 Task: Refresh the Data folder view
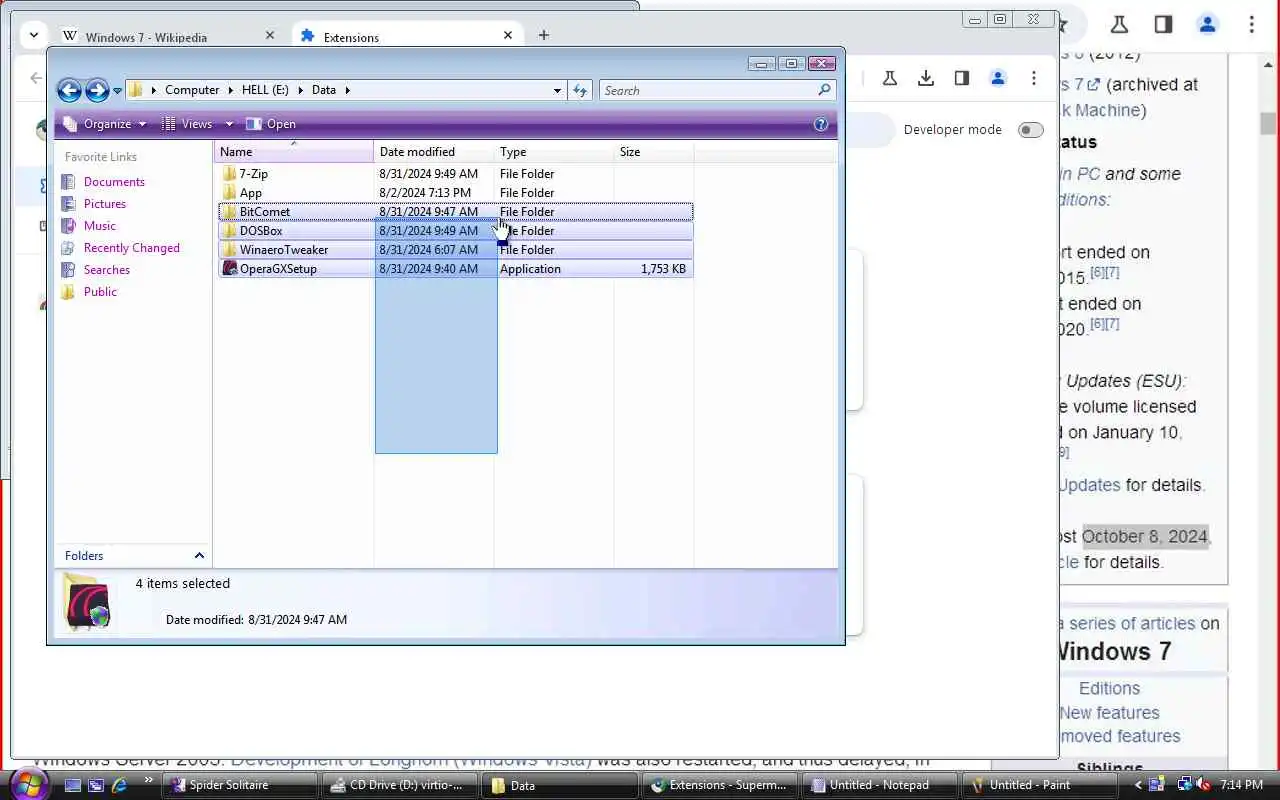(580, 90)
